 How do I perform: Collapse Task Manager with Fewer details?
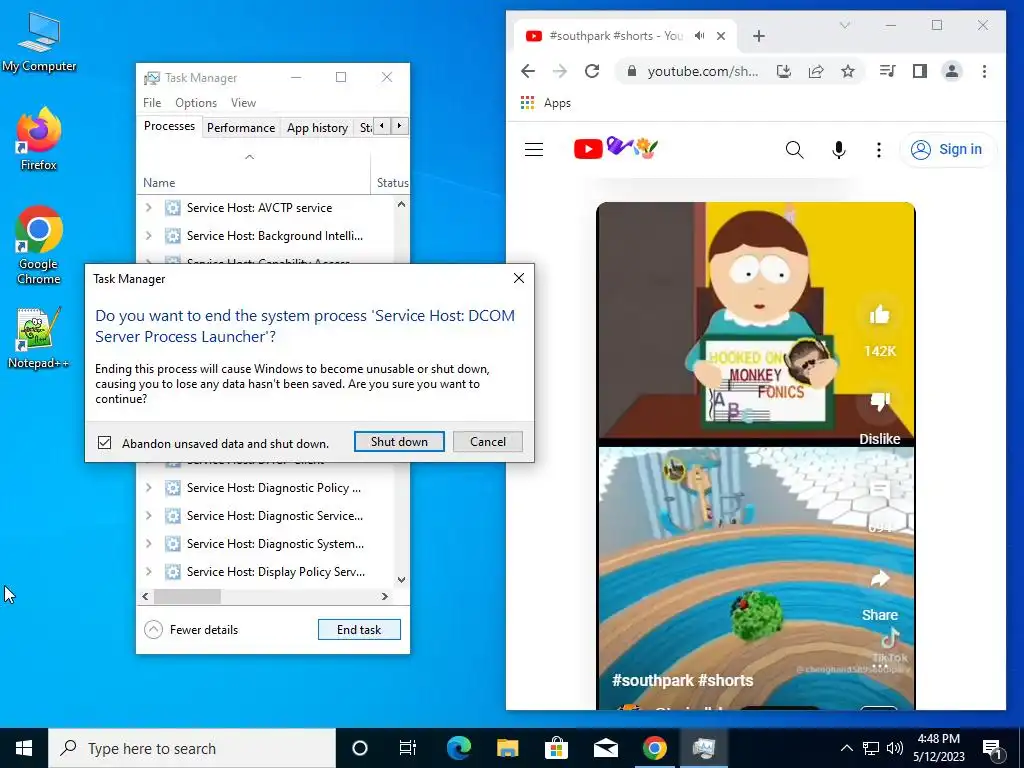coord(191,630)
